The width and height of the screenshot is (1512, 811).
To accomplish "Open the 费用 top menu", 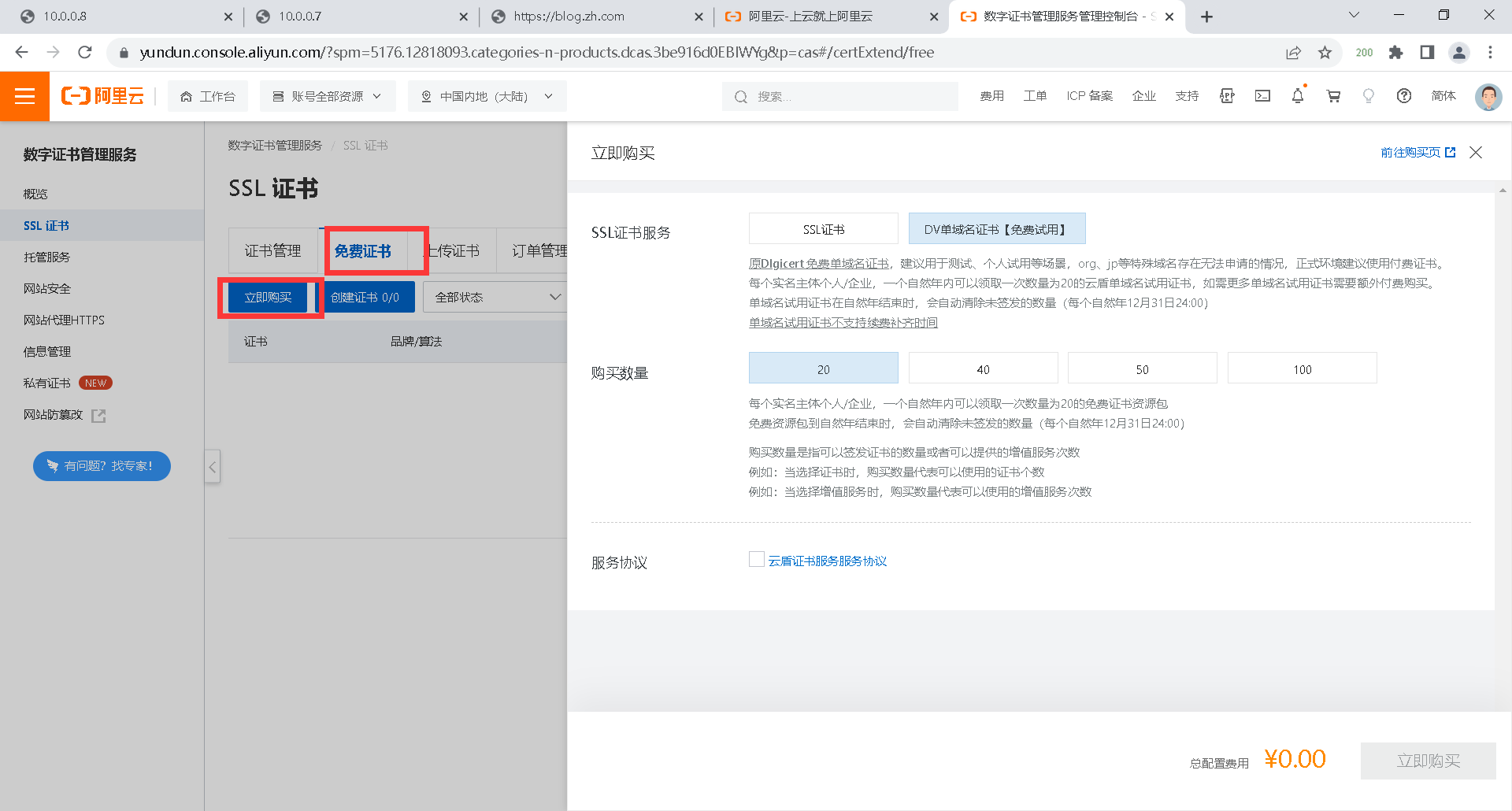I will tap(991, 96).
